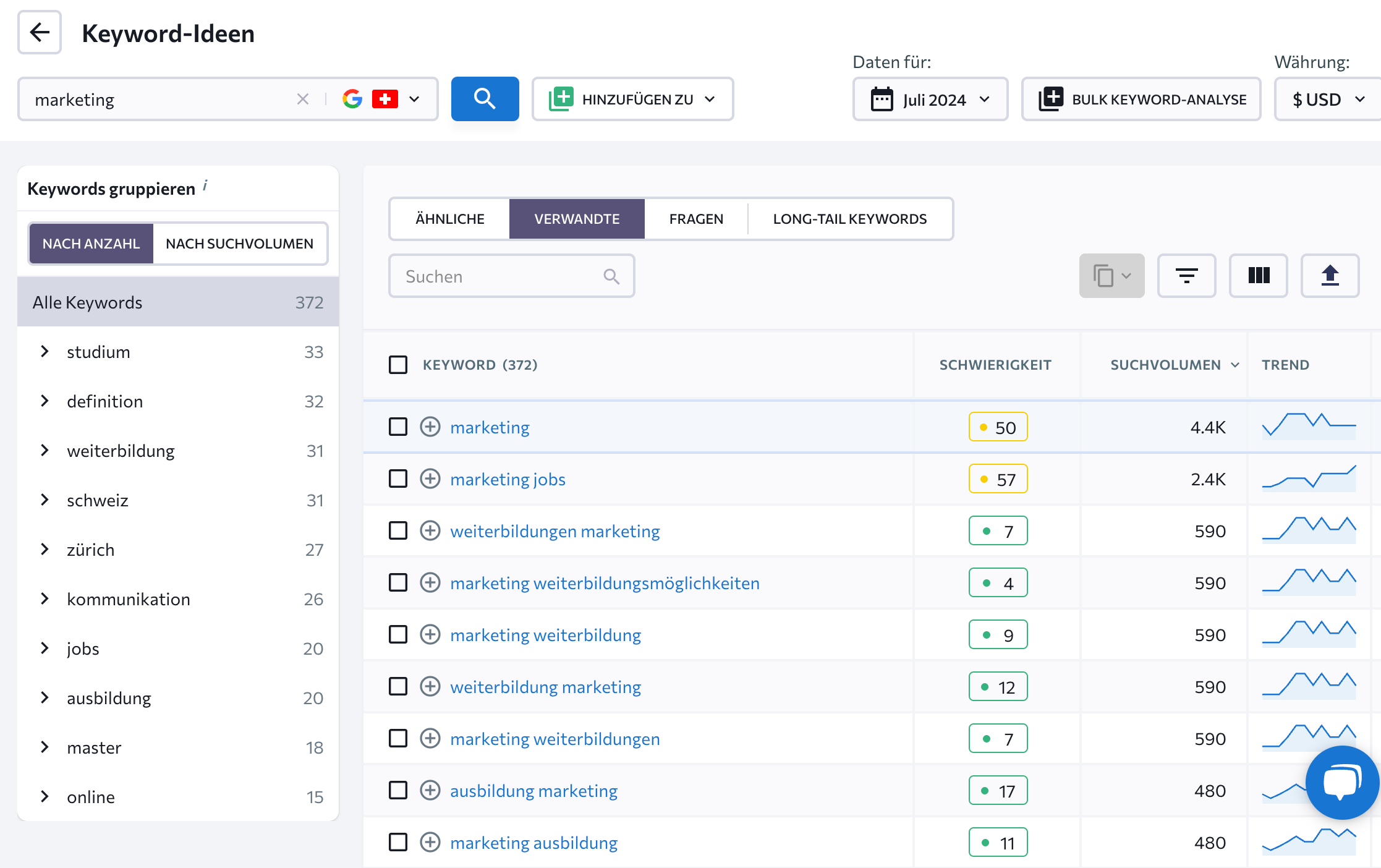
Task: Switch to the Fragen tab
Action: click(x=696, y=219)
